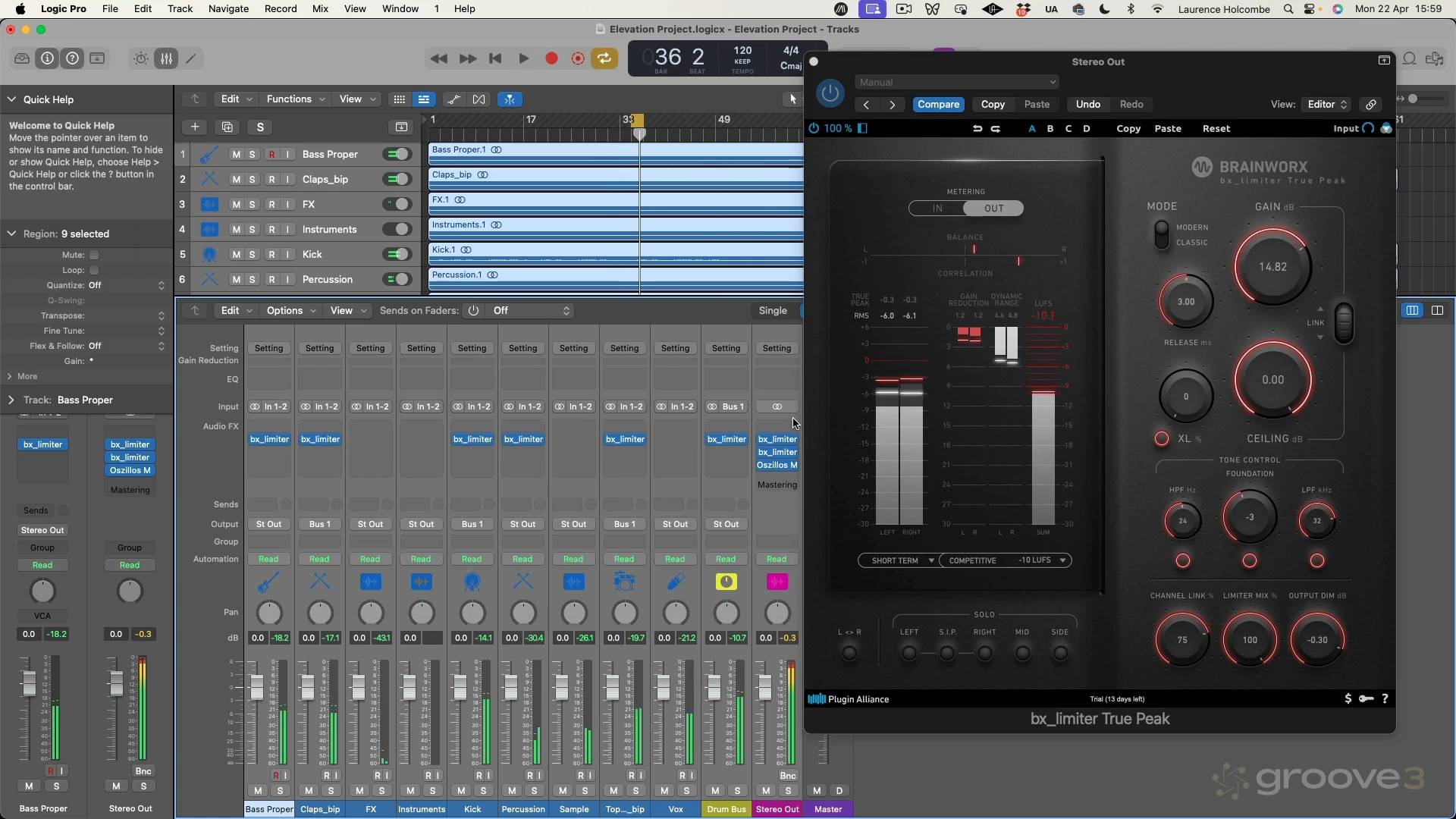1456x819 pixels.
Task: Click the Gain knob showing 14.82
Action: coord(1272,267)
